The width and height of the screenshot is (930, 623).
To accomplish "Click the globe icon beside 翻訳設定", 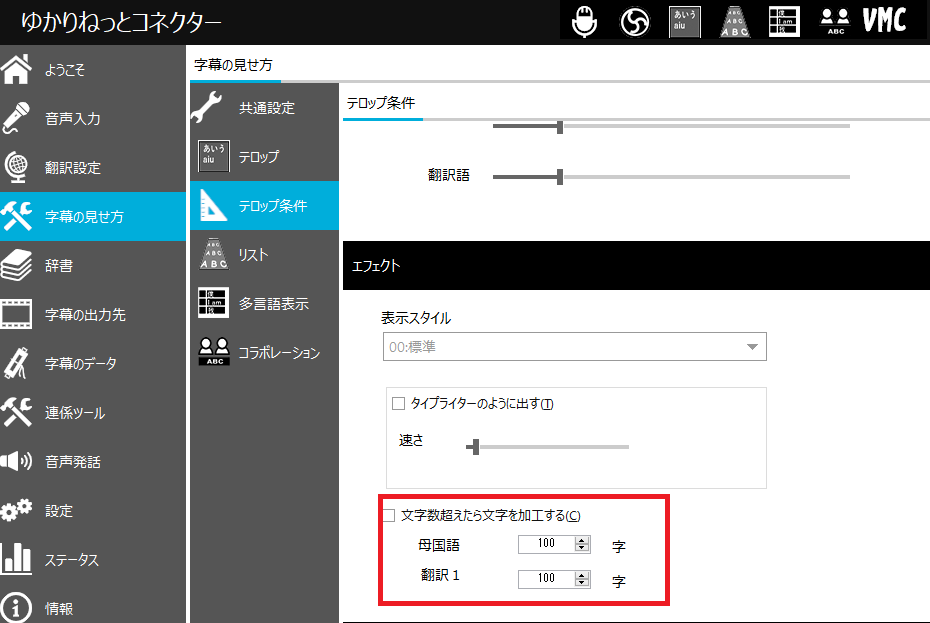I will (x=17, y=167).
